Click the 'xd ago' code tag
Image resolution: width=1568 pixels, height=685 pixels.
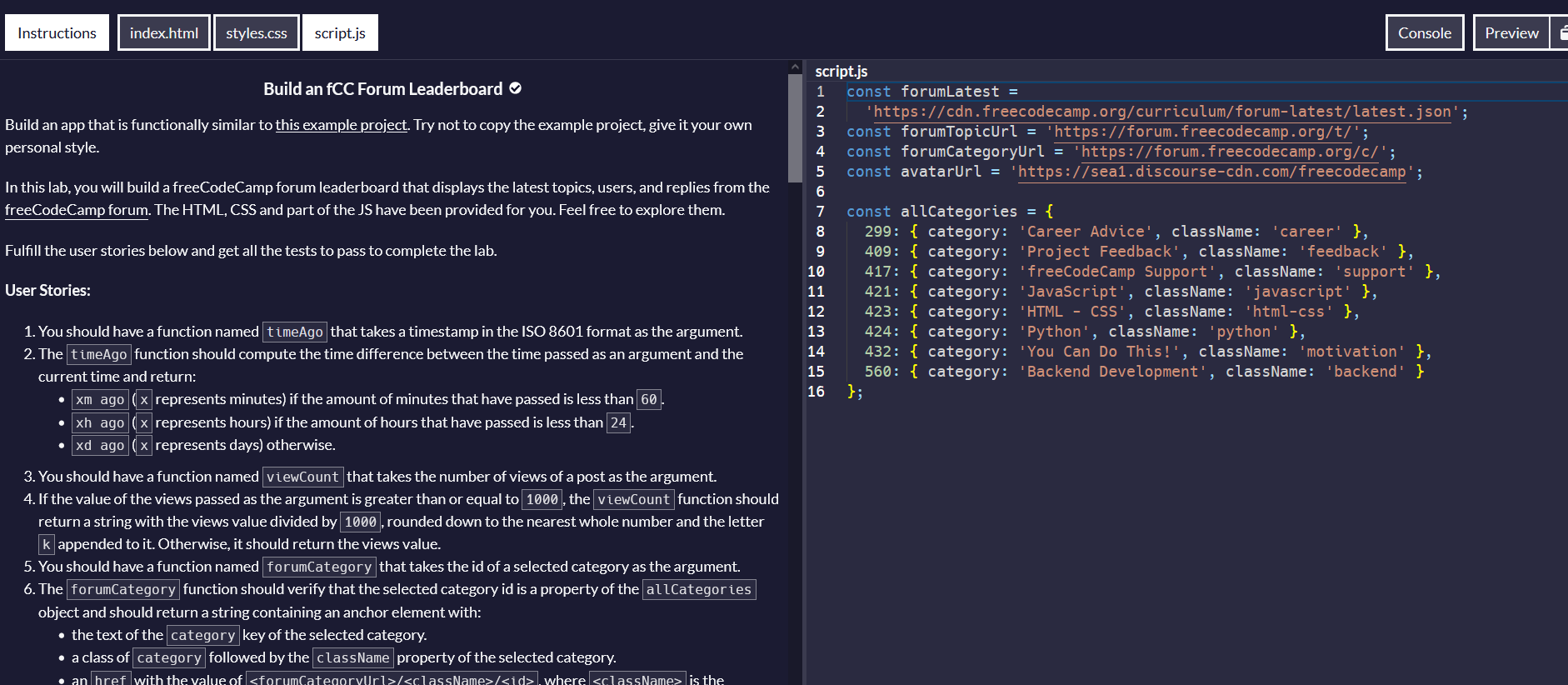point(100,446)
